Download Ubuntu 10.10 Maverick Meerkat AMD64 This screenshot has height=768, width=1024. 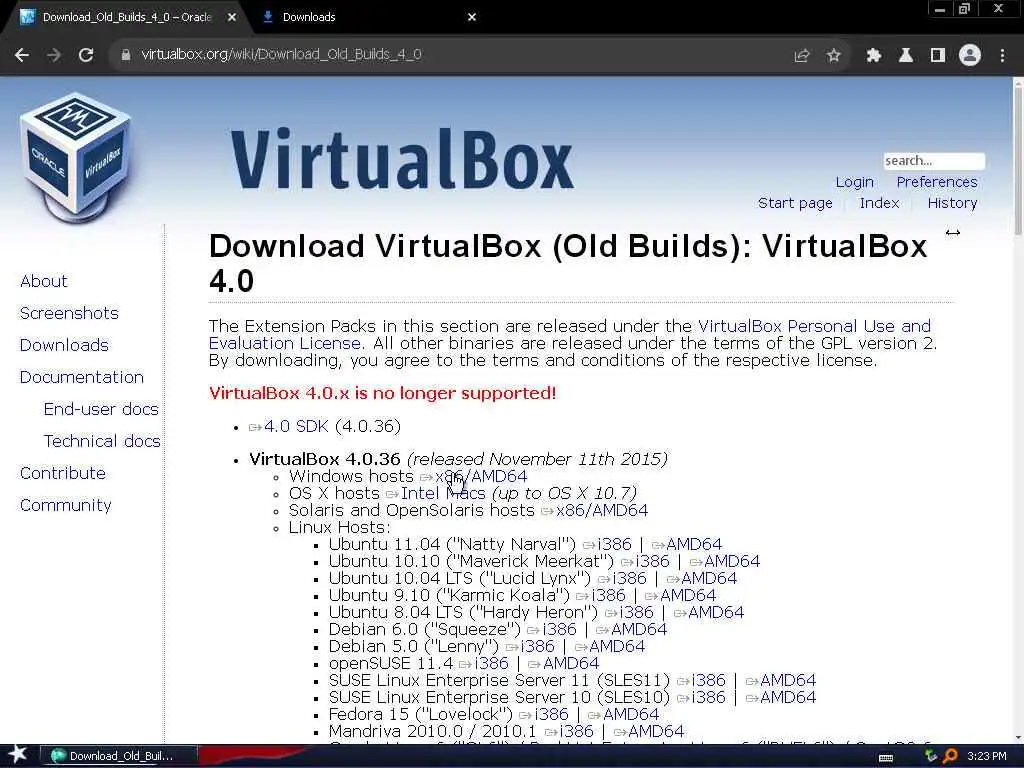725,562
